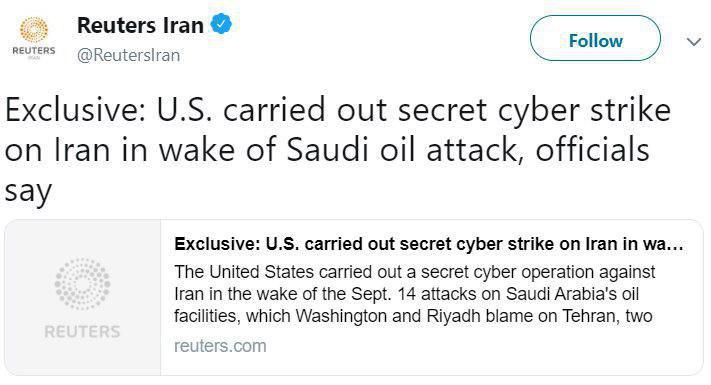
Task: Visit the @ReutersIran handle
Action: tap(129, 55)
